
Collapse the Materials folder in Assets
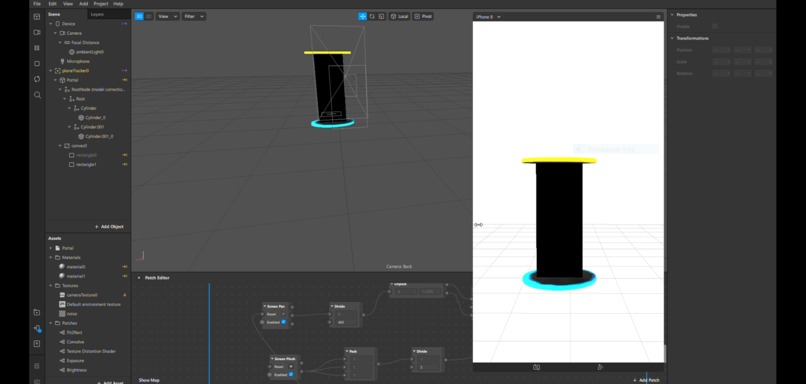pos(51,258)
